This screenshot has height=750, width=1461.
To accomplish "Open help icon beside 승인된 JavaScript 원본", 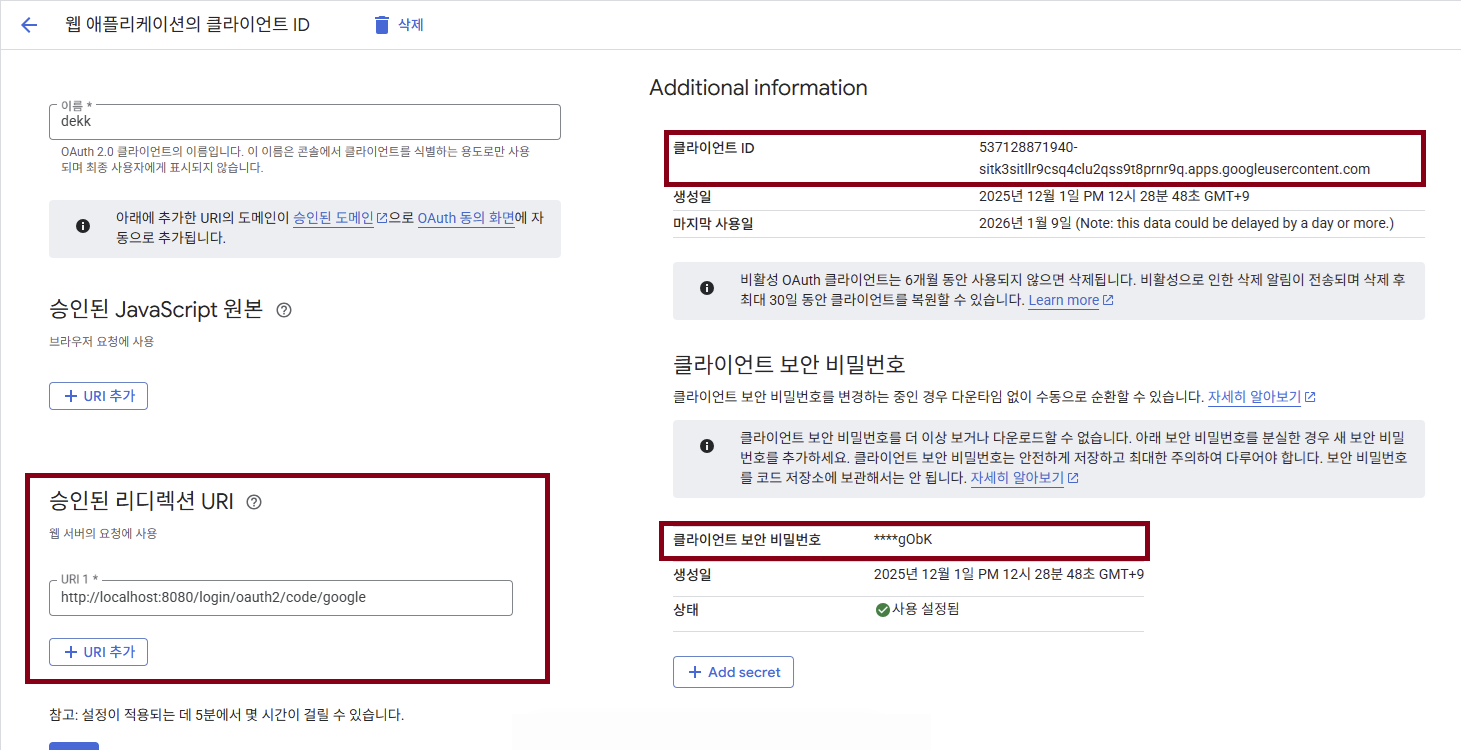I will coord(284,310).
